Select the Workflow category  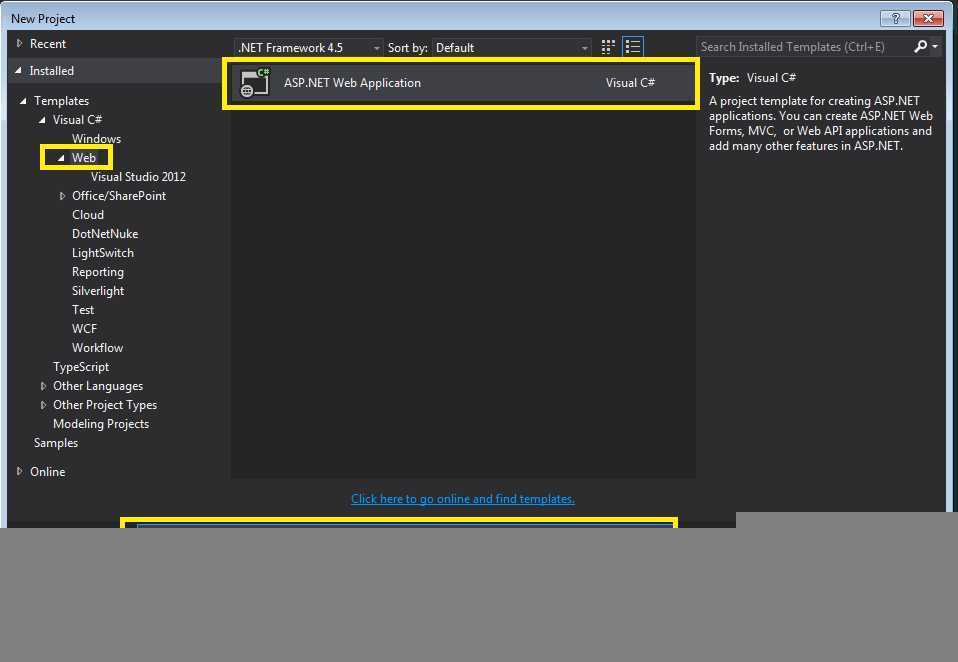tap(98, 347)
